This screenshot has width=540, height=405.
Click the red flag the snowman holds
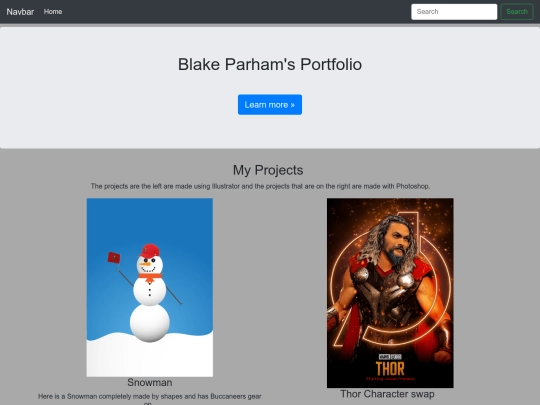[114, 258]
